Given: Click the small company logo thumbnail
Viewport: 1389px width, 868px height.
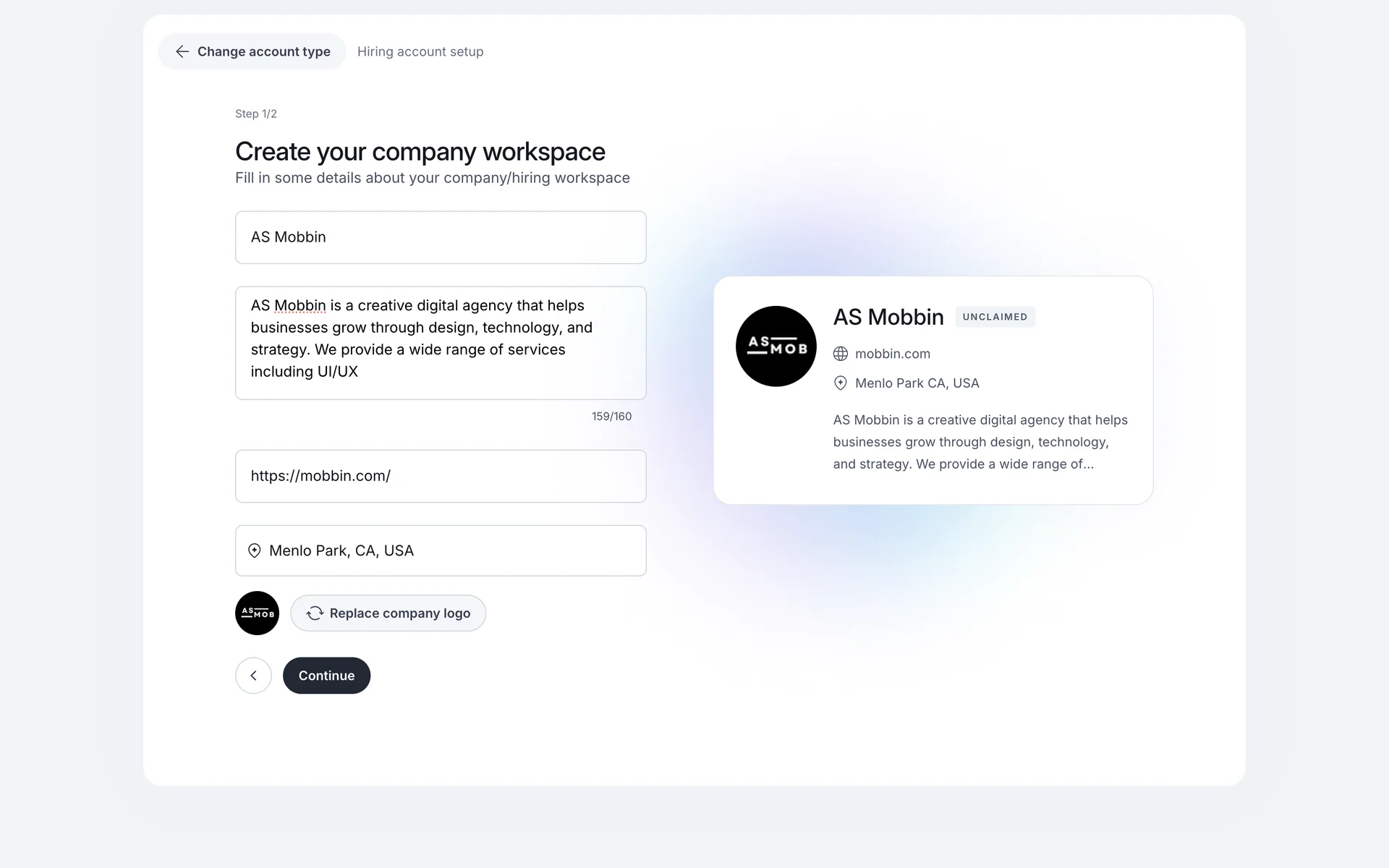Looking at the screenshot, I should tap(257, 613).
